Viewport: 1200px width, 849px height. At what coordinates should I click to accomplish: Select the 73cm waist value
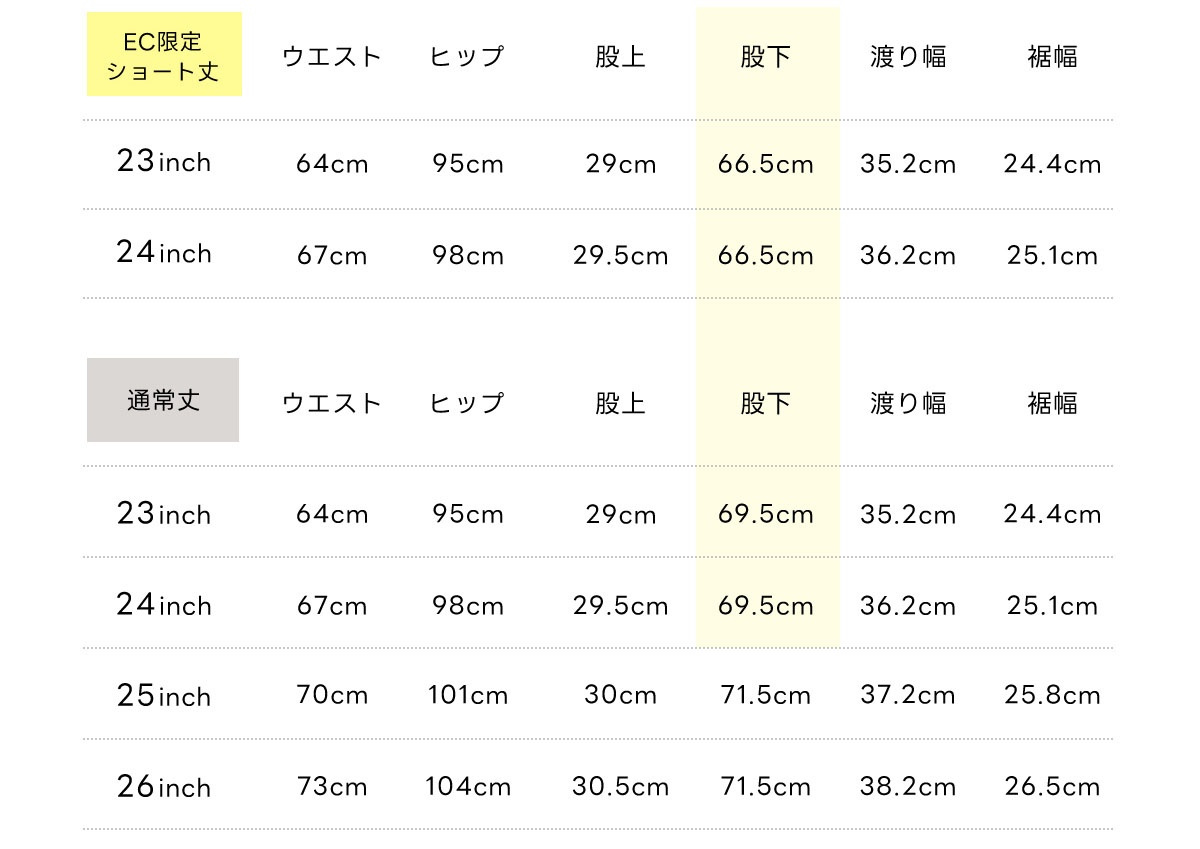[332, 787]
